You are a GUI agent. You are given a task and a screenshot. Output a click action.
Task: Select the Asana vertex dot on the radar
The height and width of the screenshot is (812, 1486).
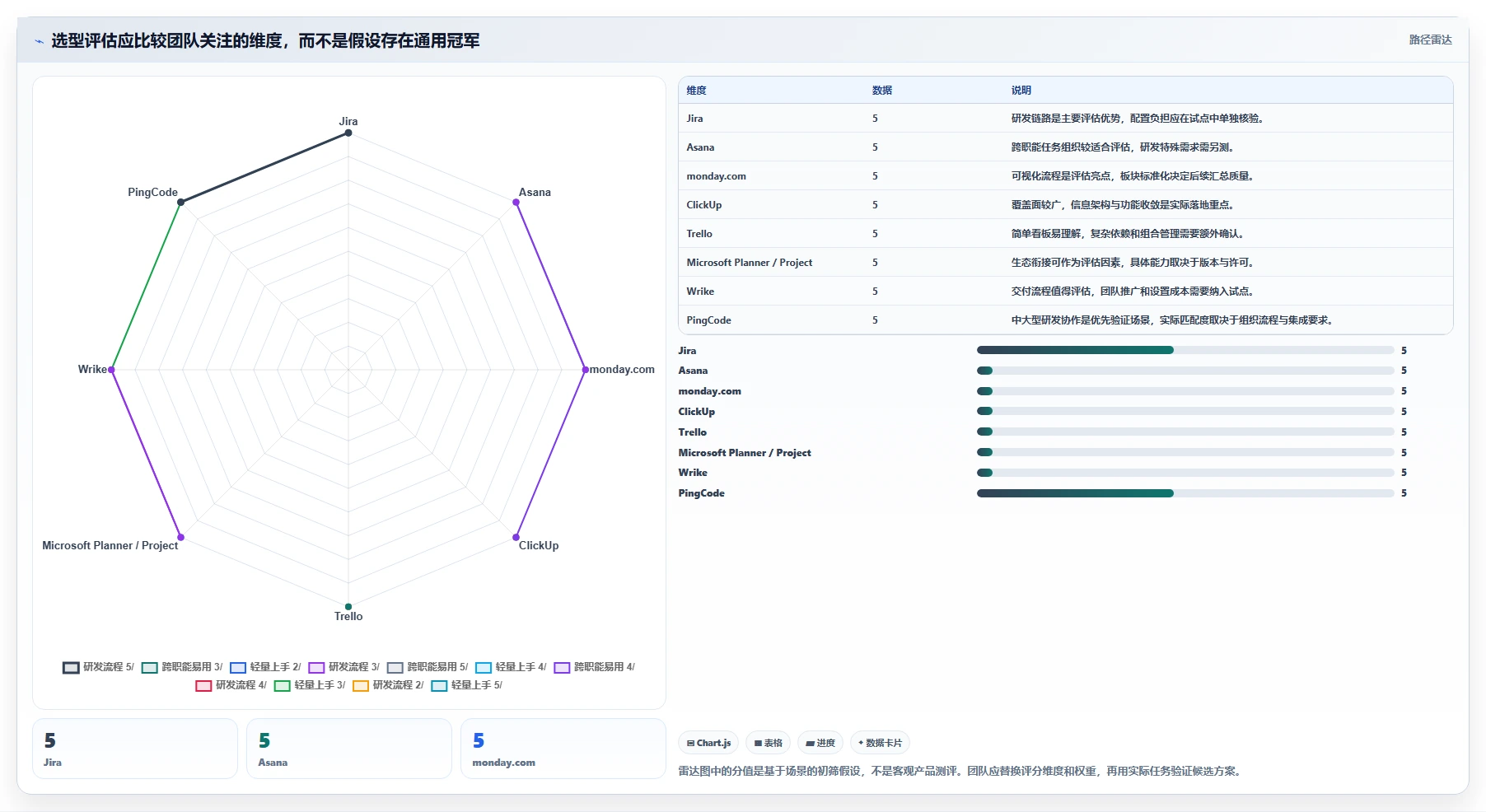point(516,202)
